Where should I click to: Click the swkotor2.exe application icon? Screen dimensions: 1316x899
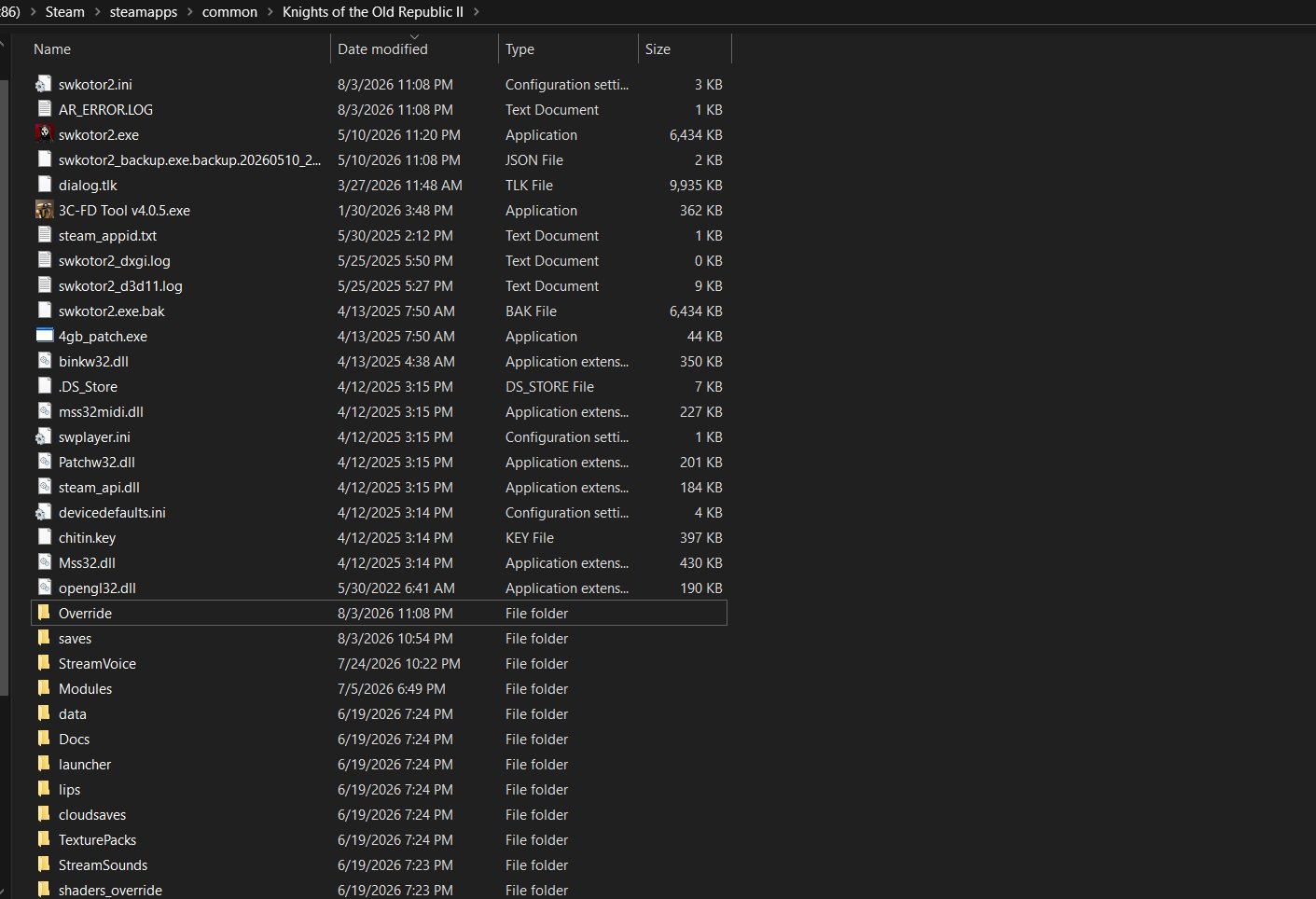coord(44,134)
